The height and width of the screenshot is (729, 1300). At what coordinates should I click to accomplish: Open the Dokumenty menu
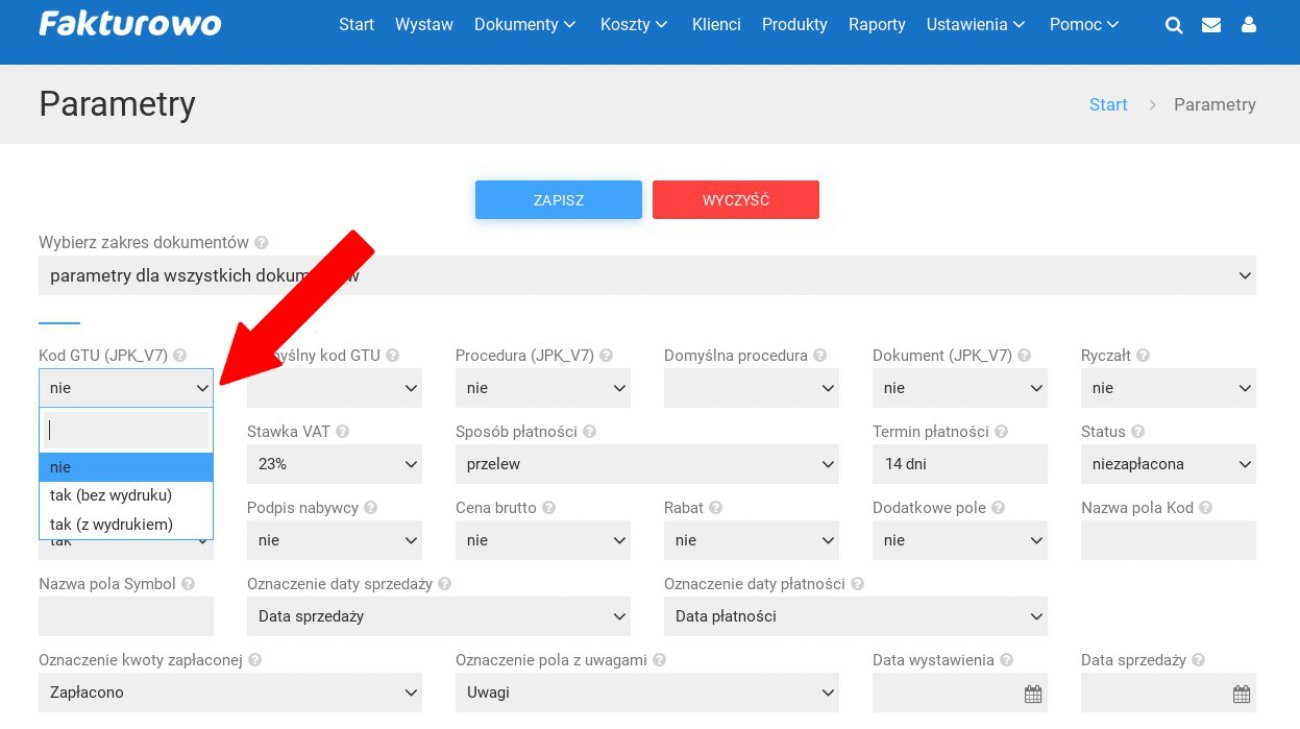[x=525, y=25]
